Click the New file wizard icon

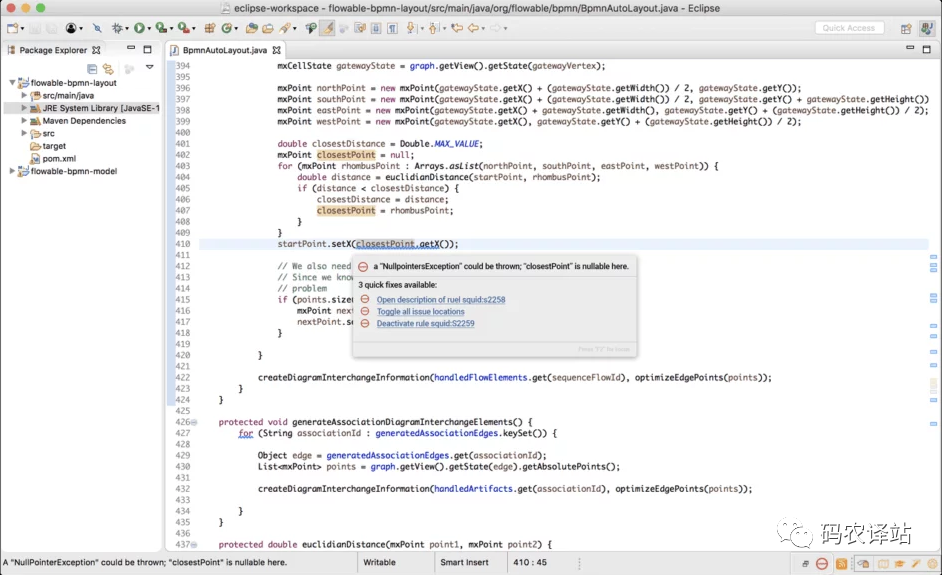(x=13, y=29)
